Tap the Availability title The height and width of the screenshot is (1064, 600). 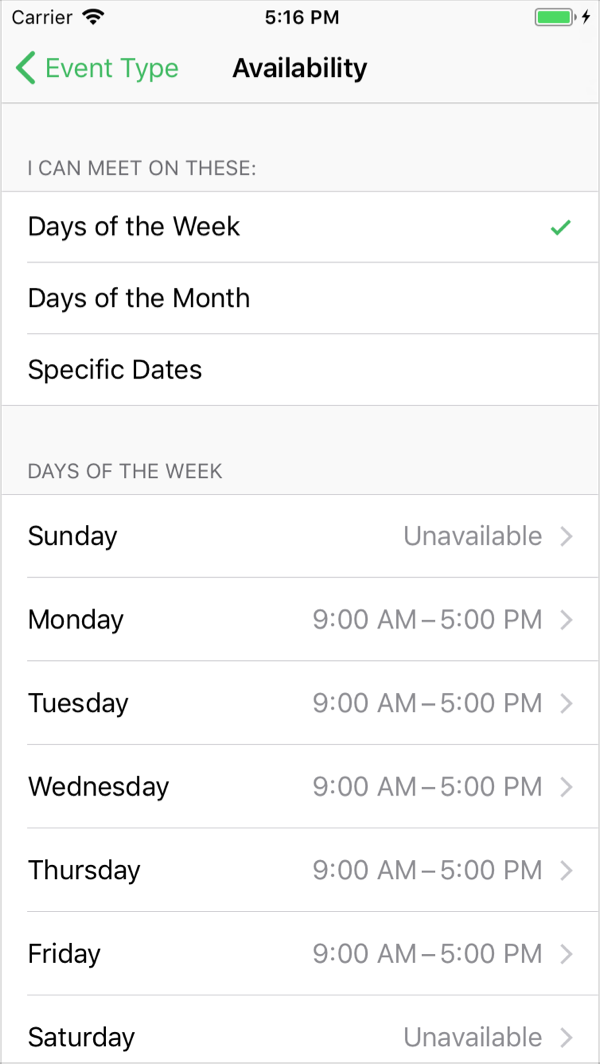pyautogui.click(x=300, y=68)
